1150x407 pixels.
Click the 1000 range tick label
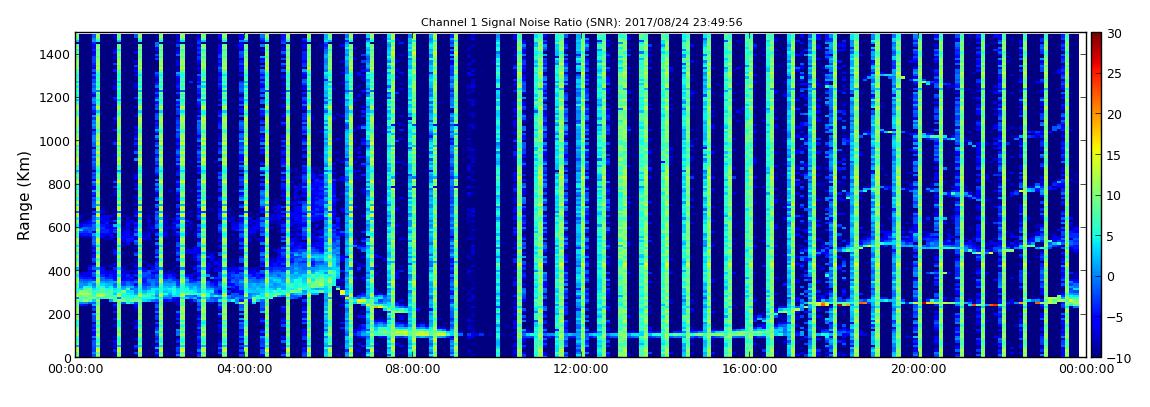point(56,141)
